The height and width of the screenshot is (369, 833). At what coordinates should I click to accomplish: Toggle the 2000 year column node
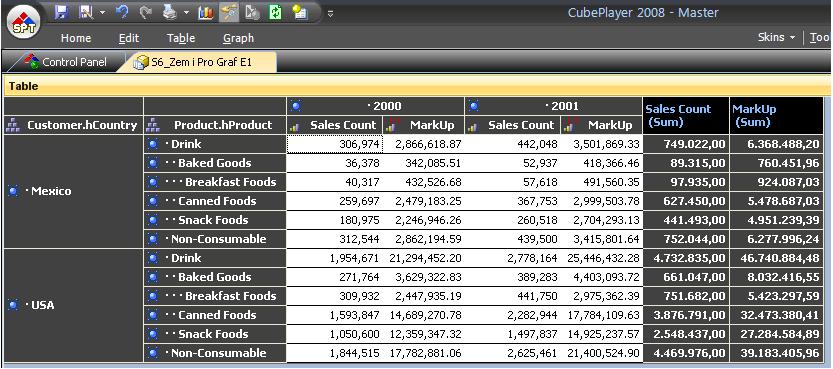[x=296, y=106]
